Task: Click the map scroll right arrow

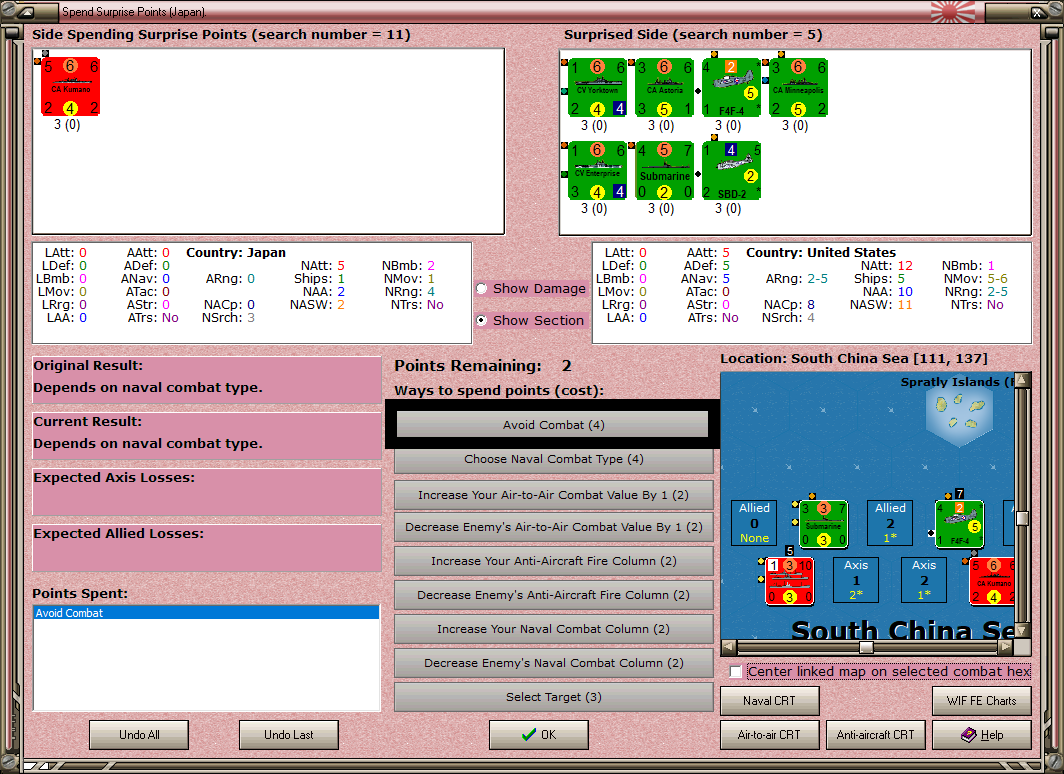Action: 1006,647
